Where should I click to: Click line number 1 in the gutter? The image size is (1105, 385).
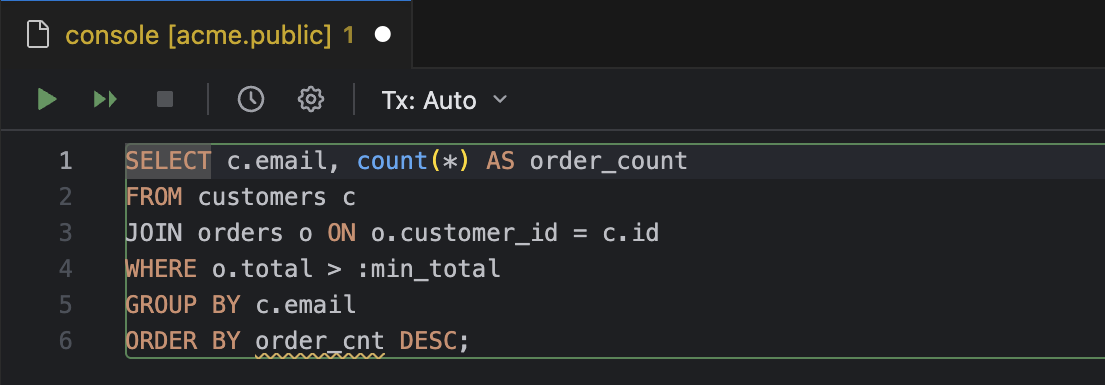[x=66, y=161]
